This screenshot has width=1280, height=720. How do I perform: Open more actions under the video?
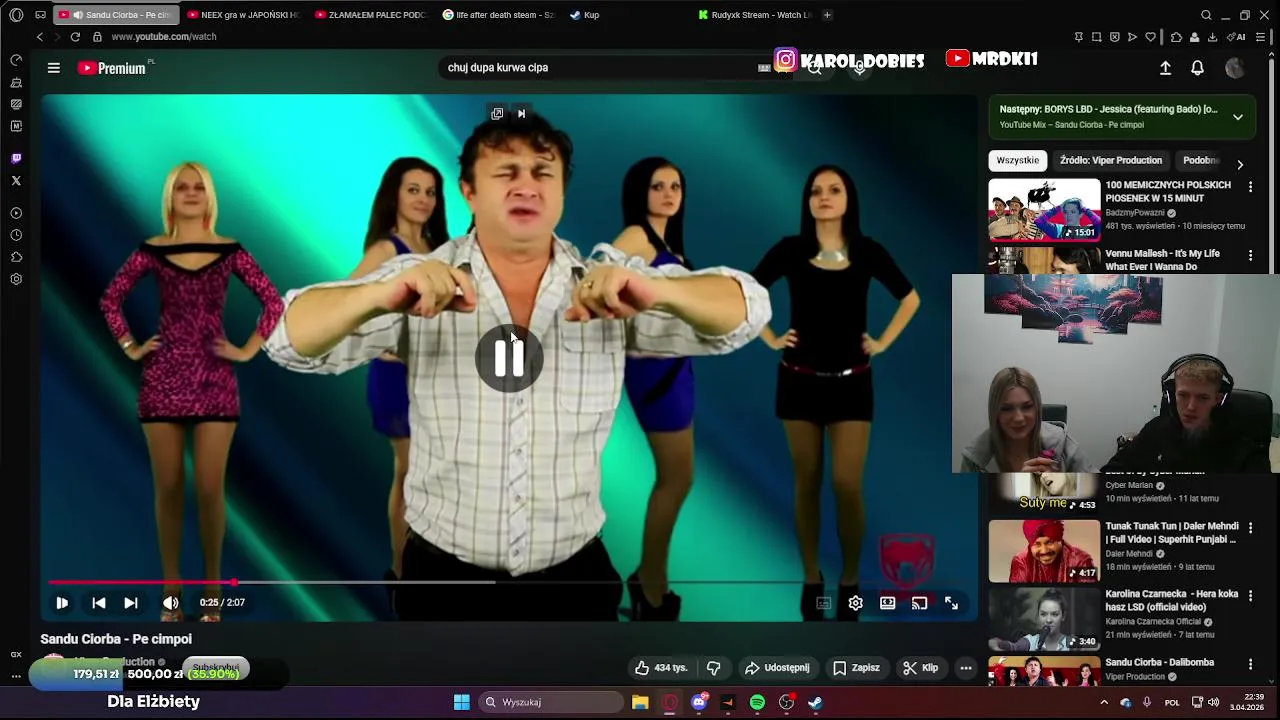[x=965, y=668]
